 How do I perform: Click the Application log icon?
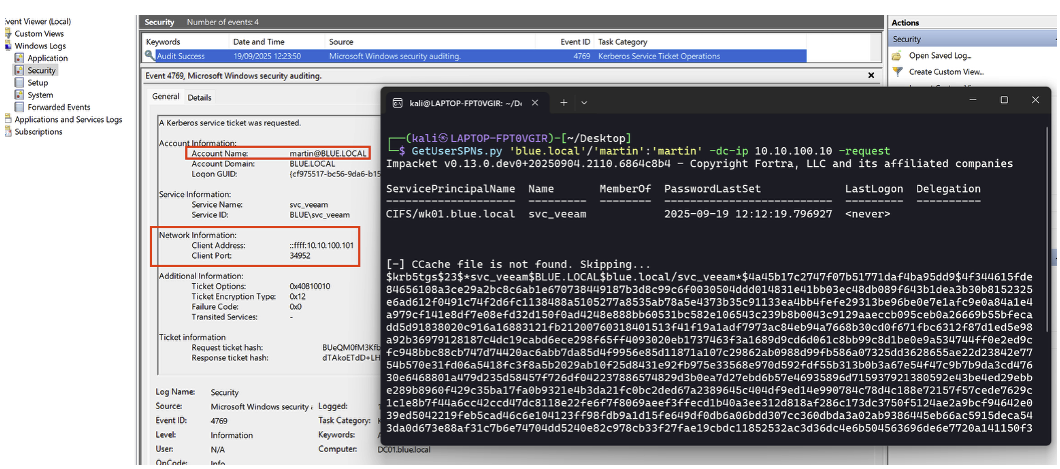coord(19,59)
